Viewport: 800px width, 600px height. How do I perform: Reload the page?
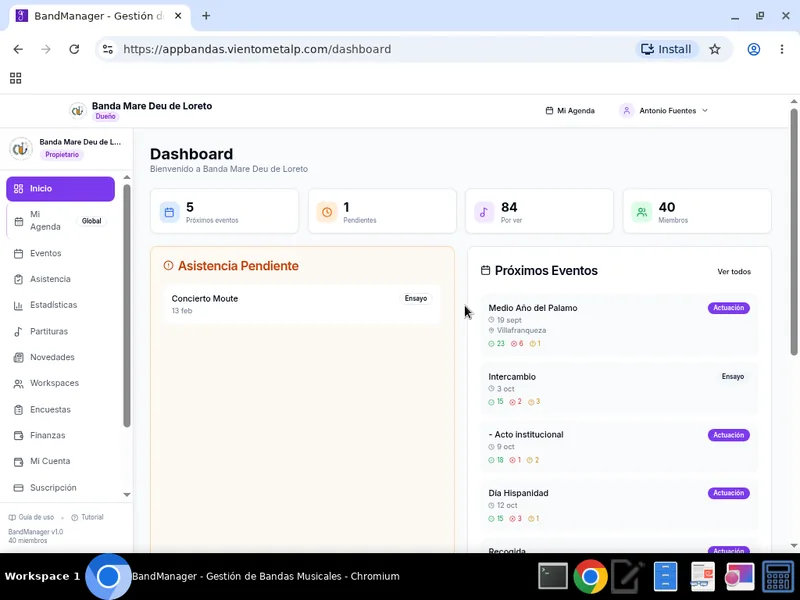point(74,49)
